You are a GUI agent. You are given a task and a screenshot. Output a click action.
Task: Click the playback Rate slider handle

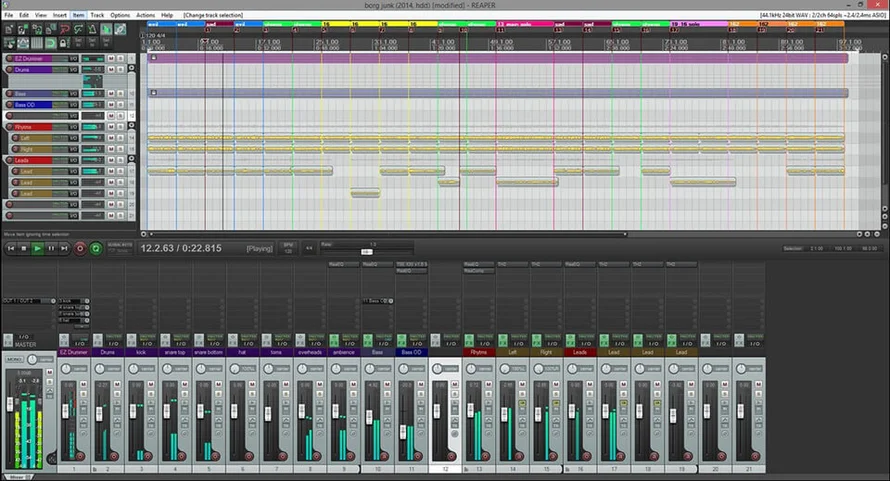pos(366,251)
